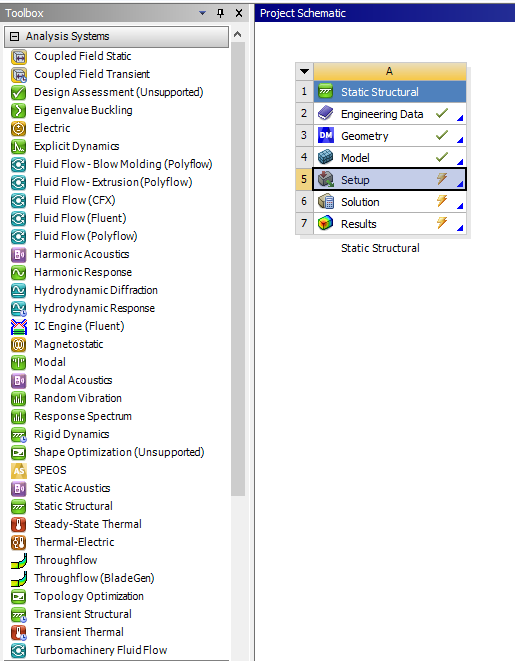
Task: Click the IC Engine (Fluent) icon
Action: click(x=19, y=326)
